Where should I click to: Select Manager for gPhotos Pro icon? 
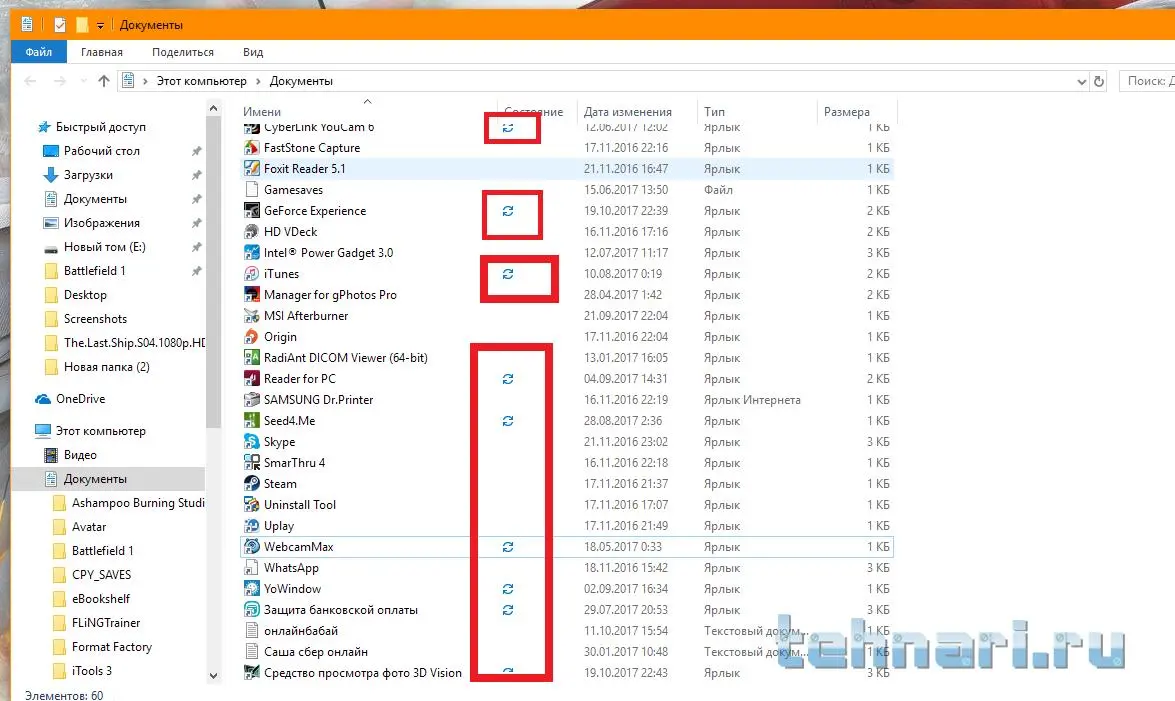pyautogui.click(x=252, y=295)
